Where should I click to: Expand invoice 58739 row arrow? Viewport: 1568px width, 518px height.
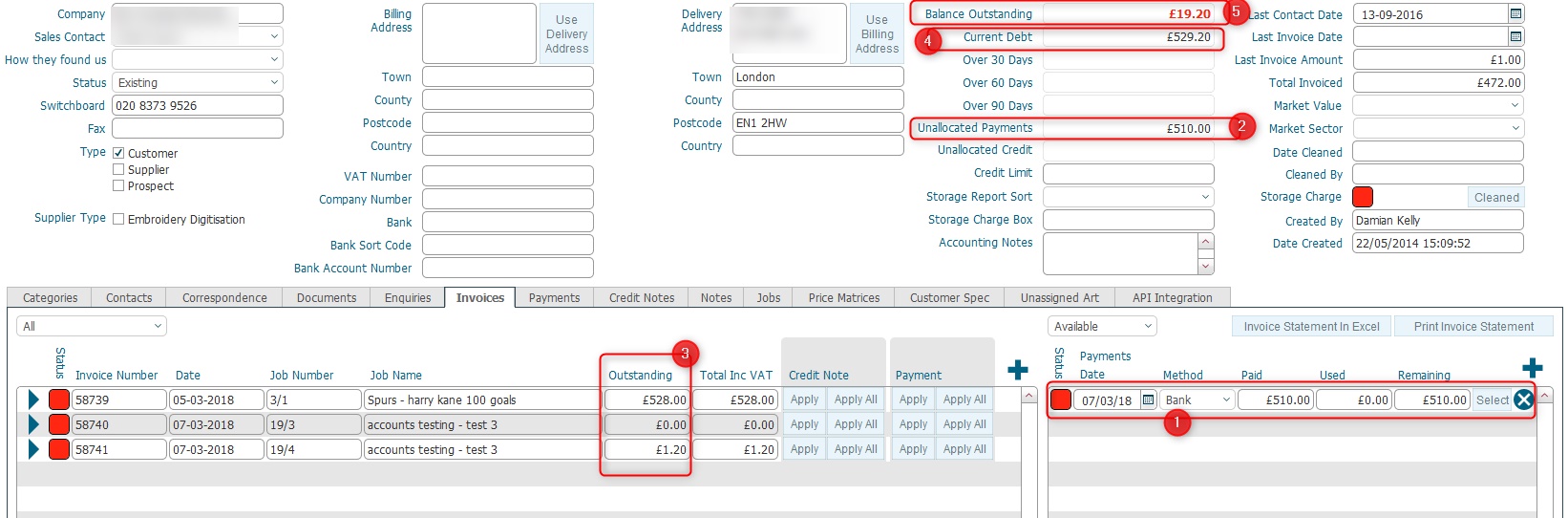[33, 399]
